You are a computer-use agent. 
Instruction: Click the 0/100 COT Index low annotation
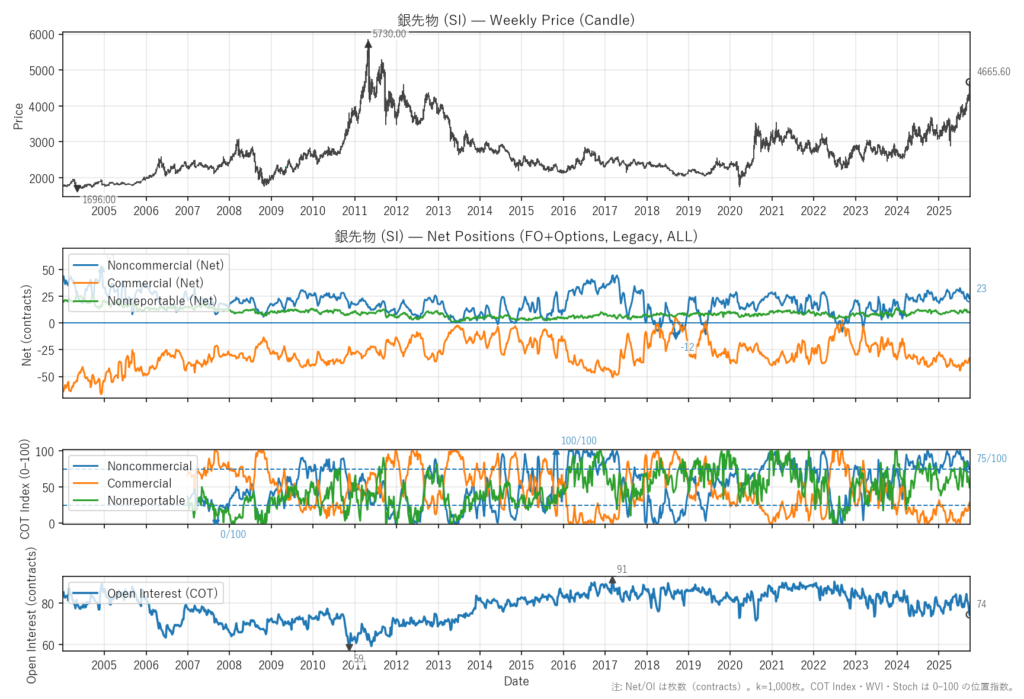[233, 535]
